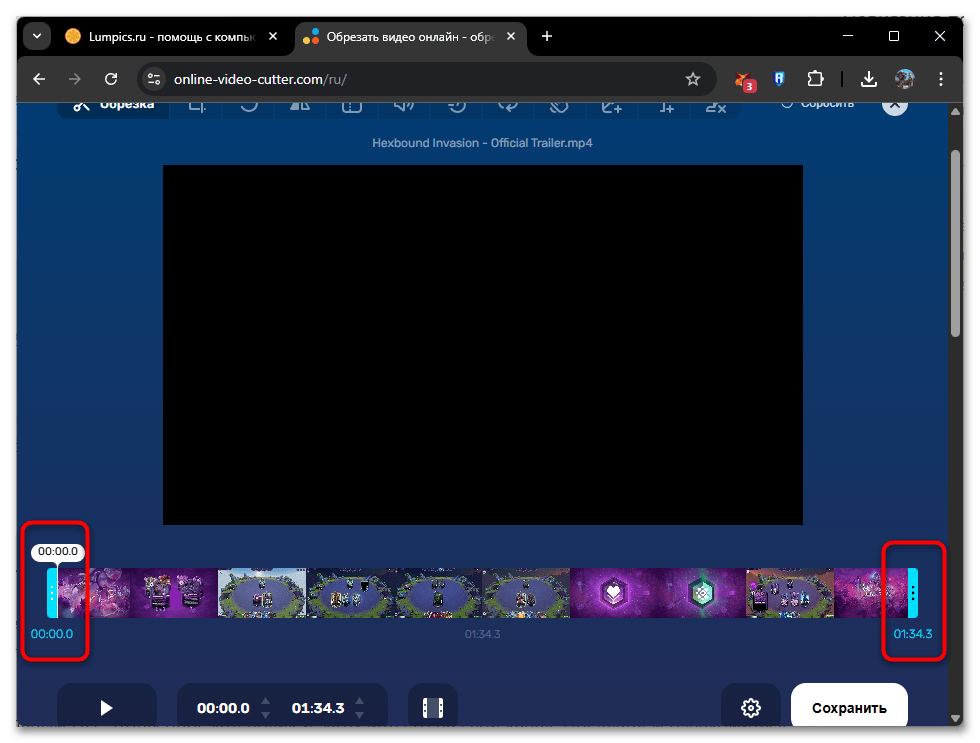The width and height of the screenshot is (980, 743).
Task: Click file name Hexbound Invasion - Official Trailer.mp4
Action: 482,143
